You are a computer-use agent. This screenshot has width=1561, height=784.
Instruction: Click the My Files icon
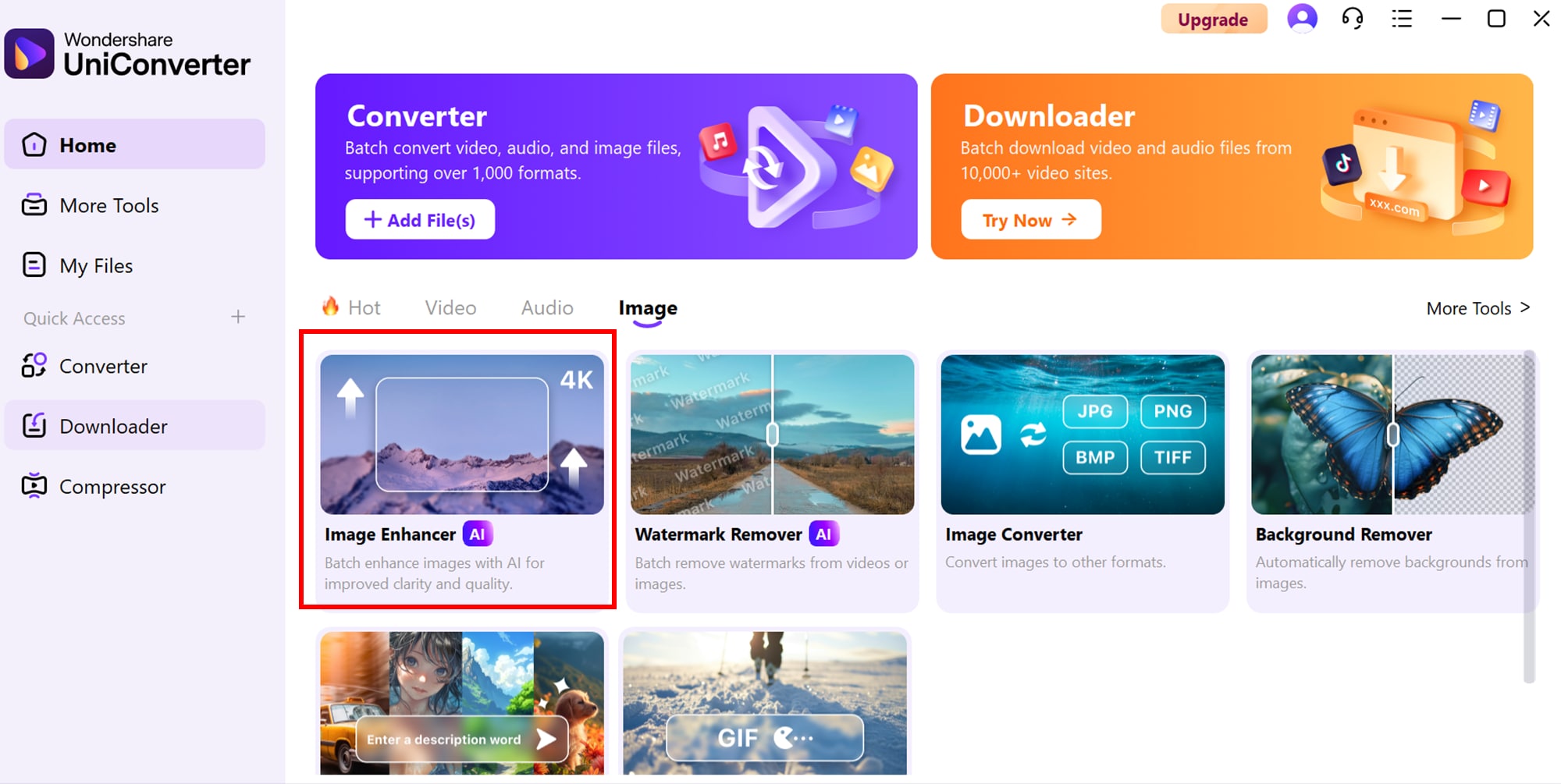[34, 265]
